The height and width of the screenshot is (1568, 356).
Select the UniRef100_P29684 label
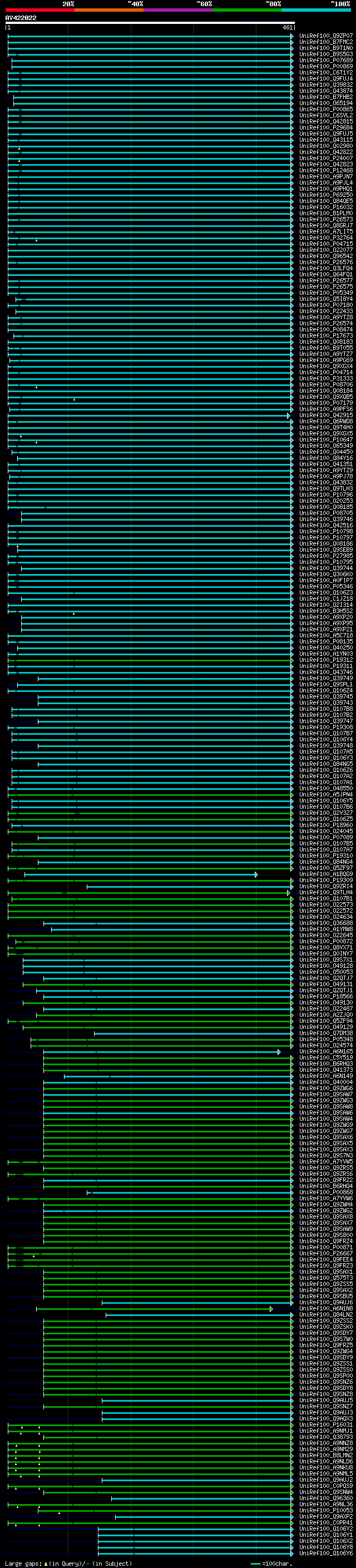(325, 127)
